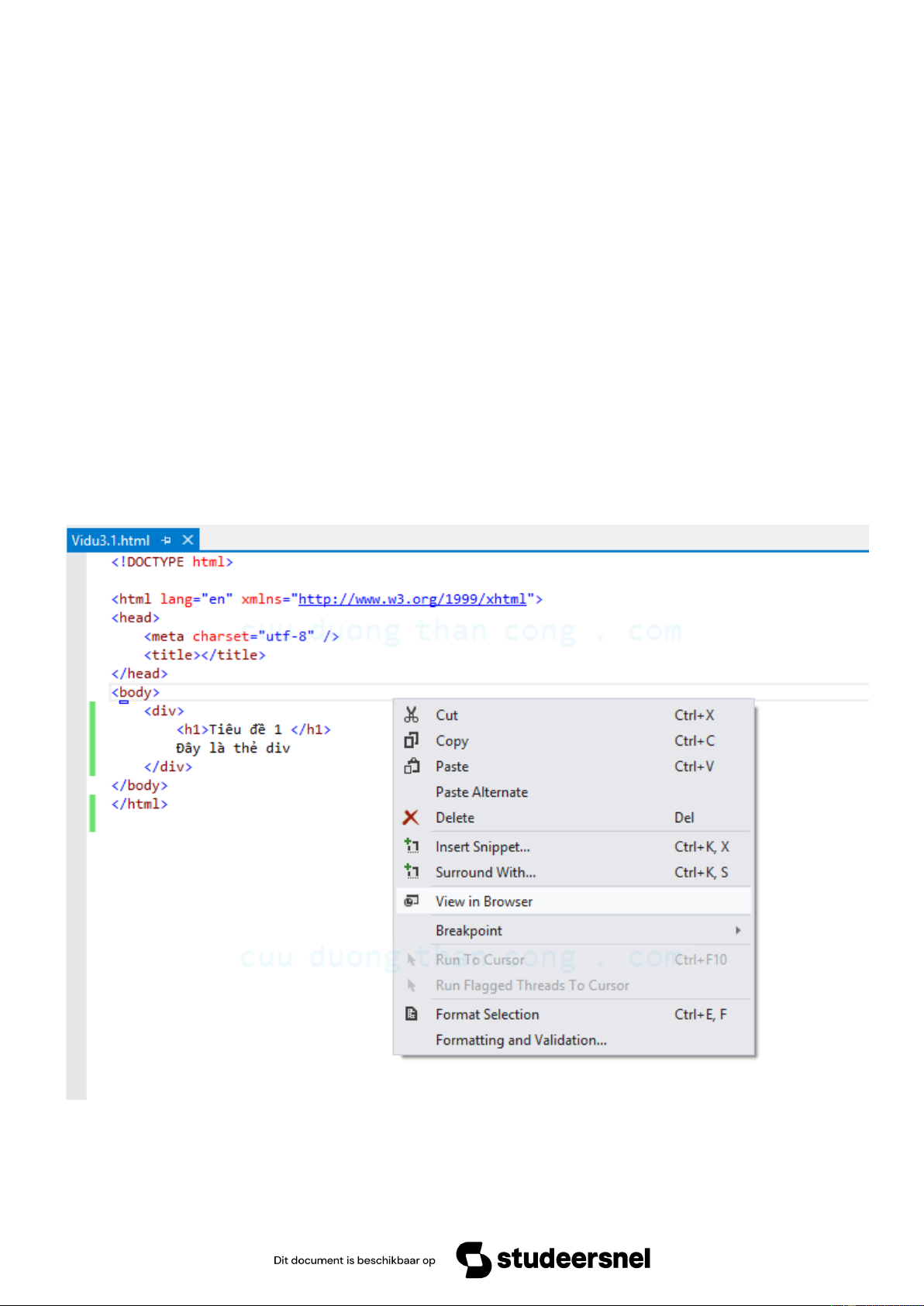This screenshot has width=924, height=1306.
Task: Select Paste Alternate from context menu
Action: (481, 792)
